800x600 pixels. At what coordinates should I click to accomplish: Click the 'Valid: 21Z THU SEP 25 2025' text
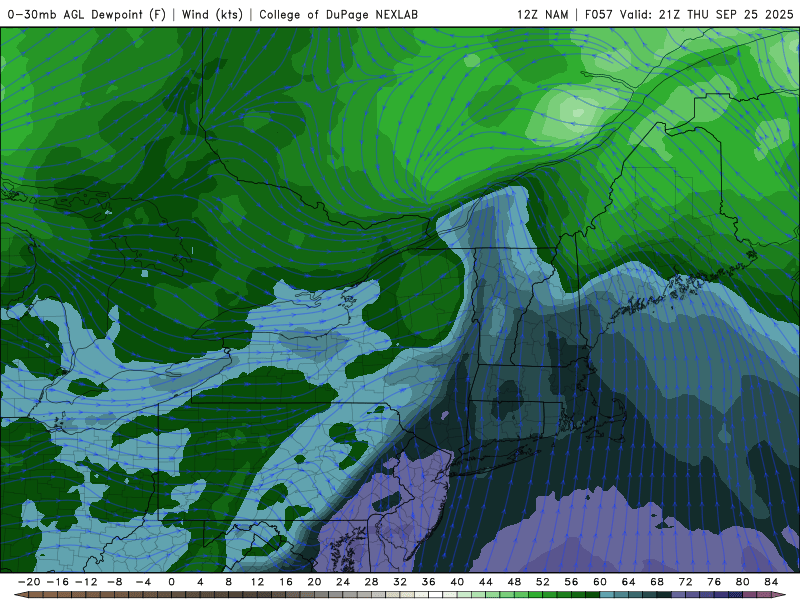(707, 14)
